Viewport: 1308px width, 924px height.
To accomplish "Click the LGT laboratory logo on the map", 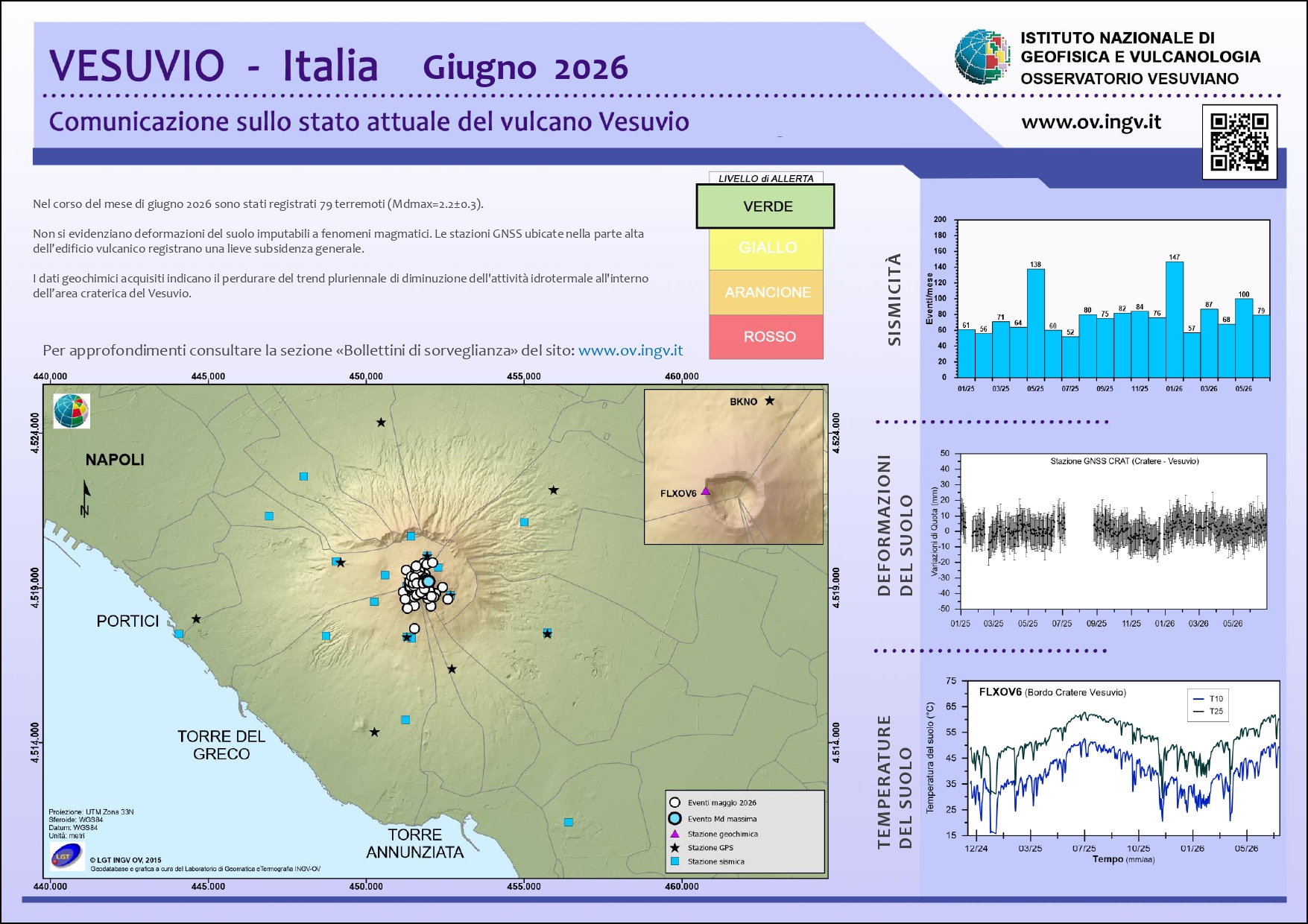I will tap(67, 855).
